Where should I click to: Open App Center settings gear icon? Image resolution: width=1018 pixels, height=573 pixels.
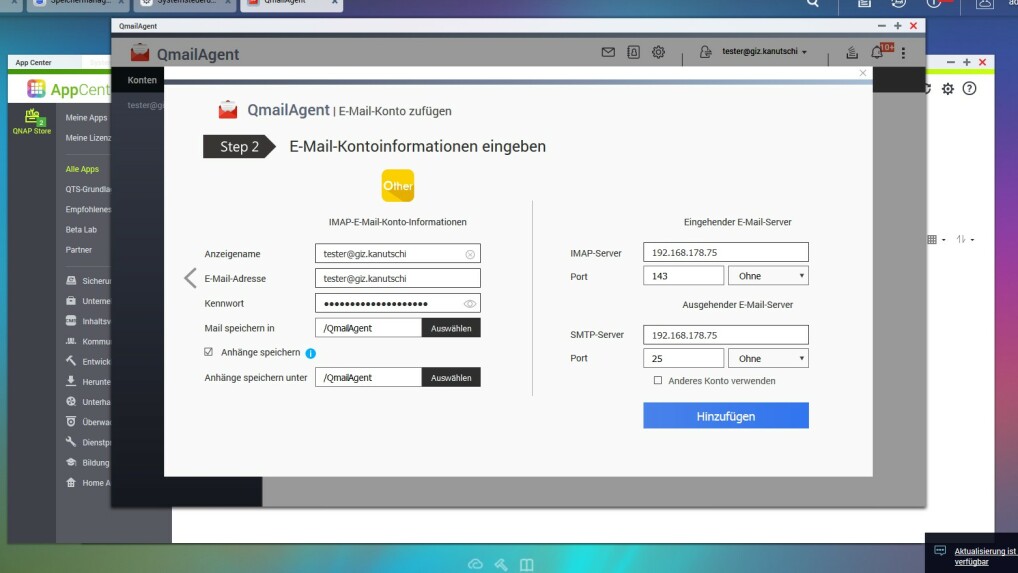948,89
